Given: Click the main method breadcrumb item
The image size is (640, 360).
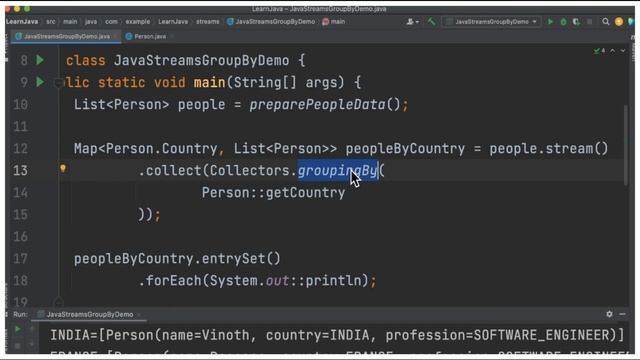Looking at the screenshot, I should click(333, 22).
